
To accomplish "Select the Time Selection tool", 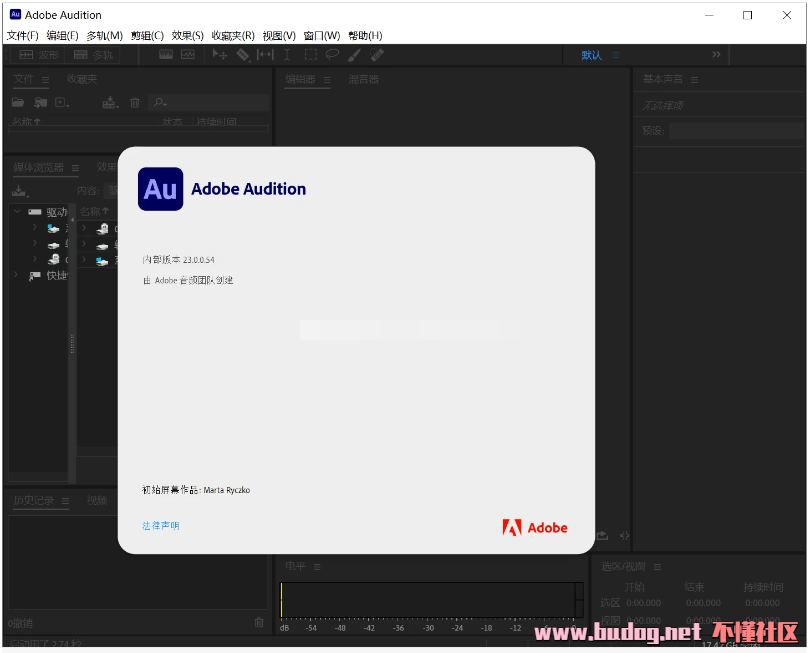I will (287, 55).
